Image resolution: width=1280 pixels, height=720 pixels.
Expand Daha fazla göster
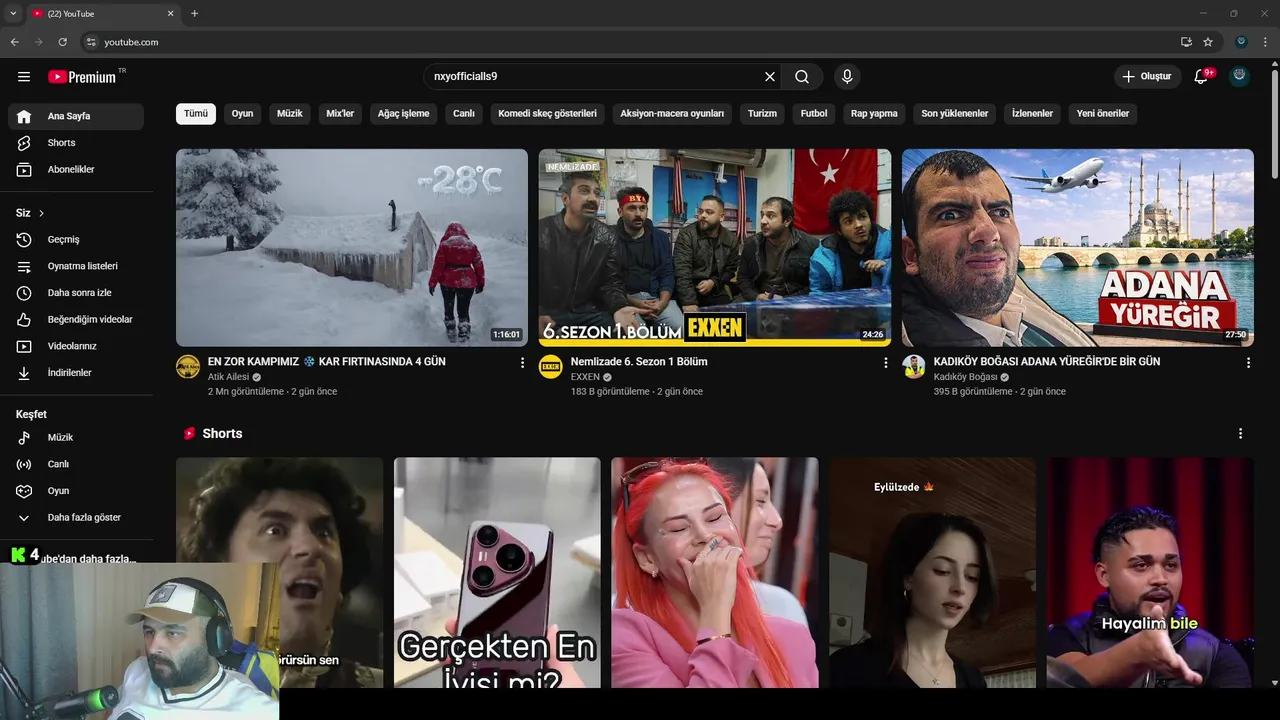click(x=76, y=518)
